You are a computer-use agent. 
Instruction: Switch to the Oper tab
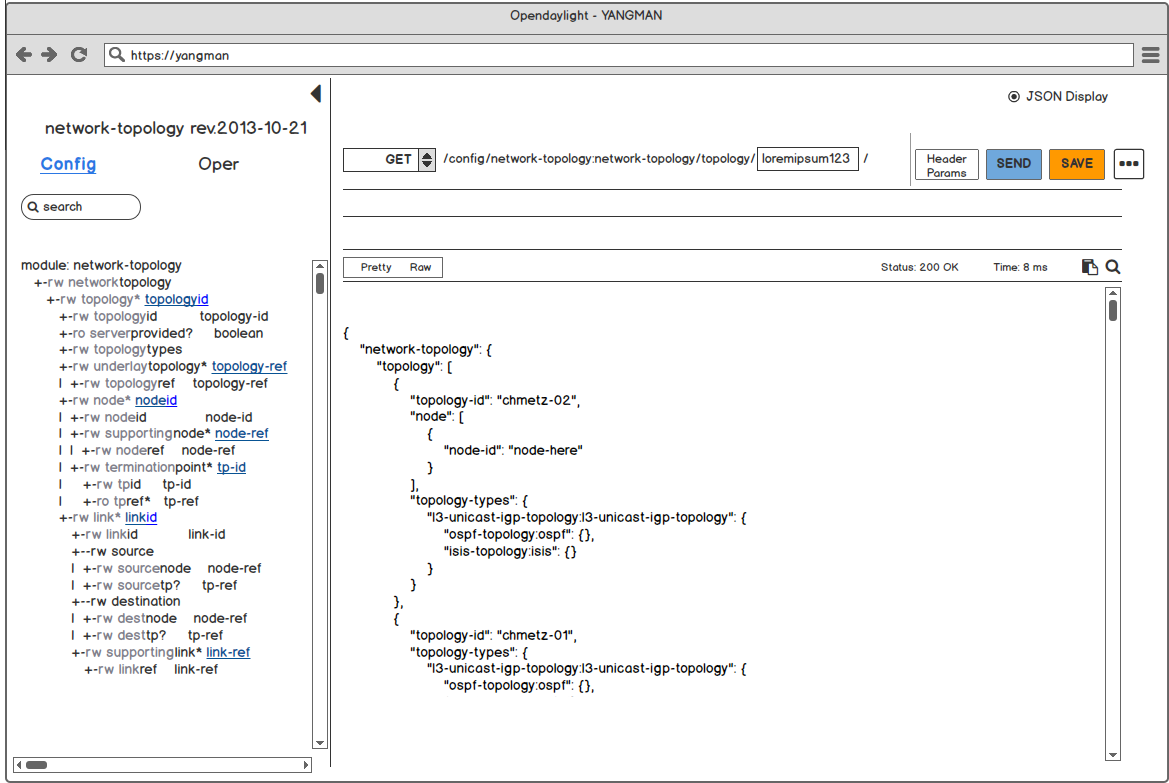pos(218,164)
